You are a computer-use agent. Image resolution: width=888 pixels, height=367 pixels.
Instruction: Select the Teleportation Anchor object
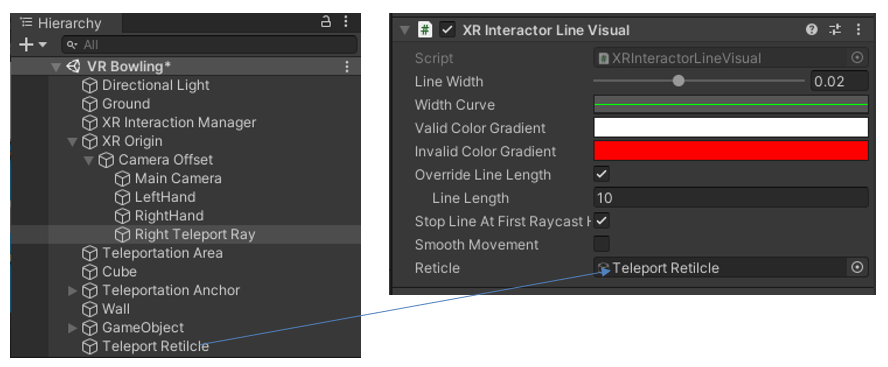(x=171, y=291)
